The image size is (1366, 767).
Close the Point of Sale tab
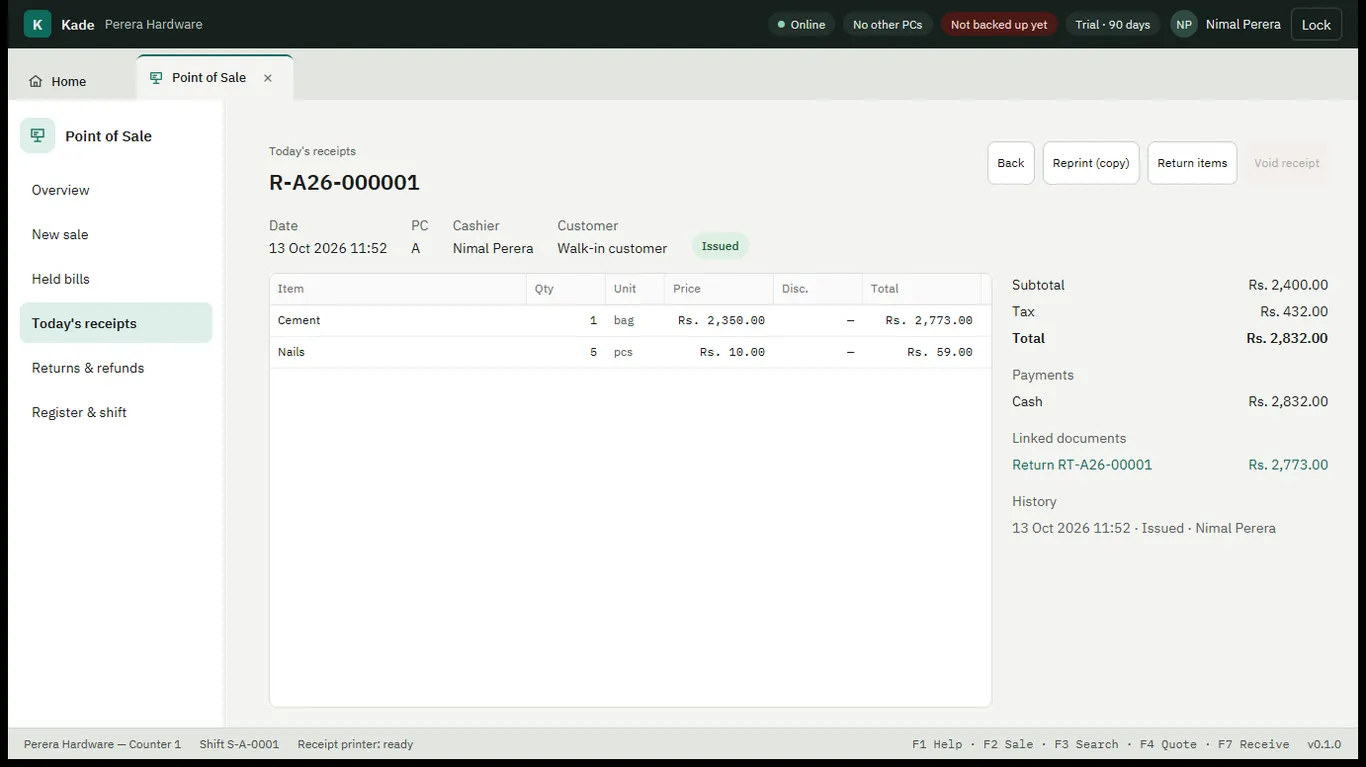point(268,78)
